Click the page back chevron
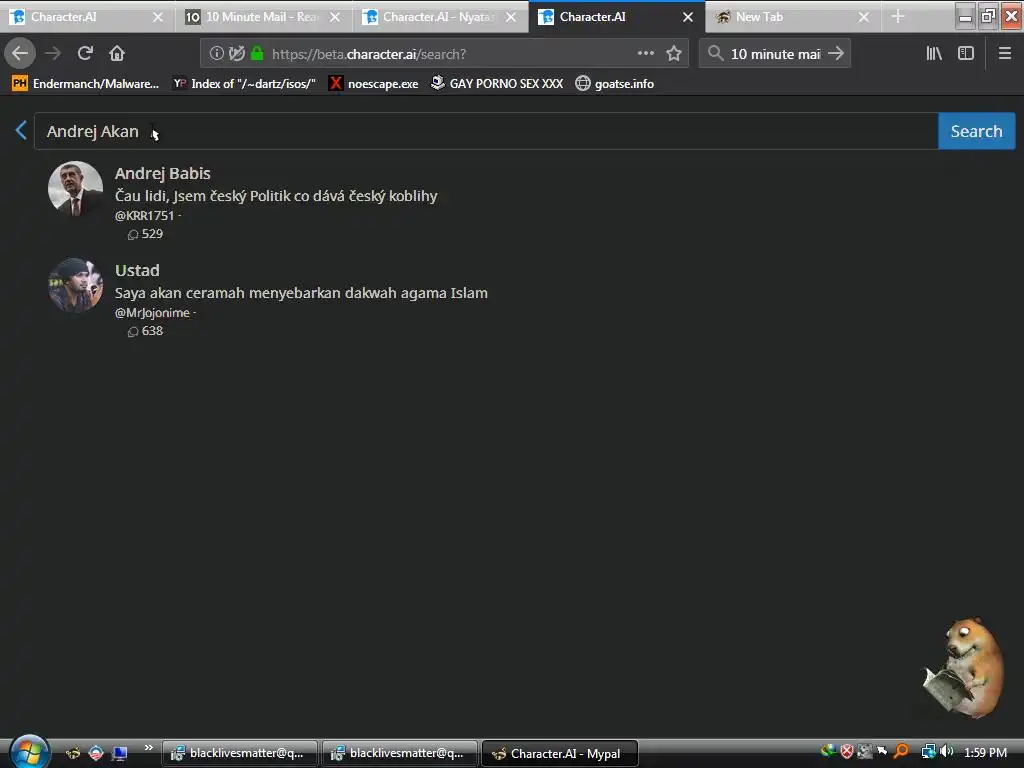 (x=21, y=130)
